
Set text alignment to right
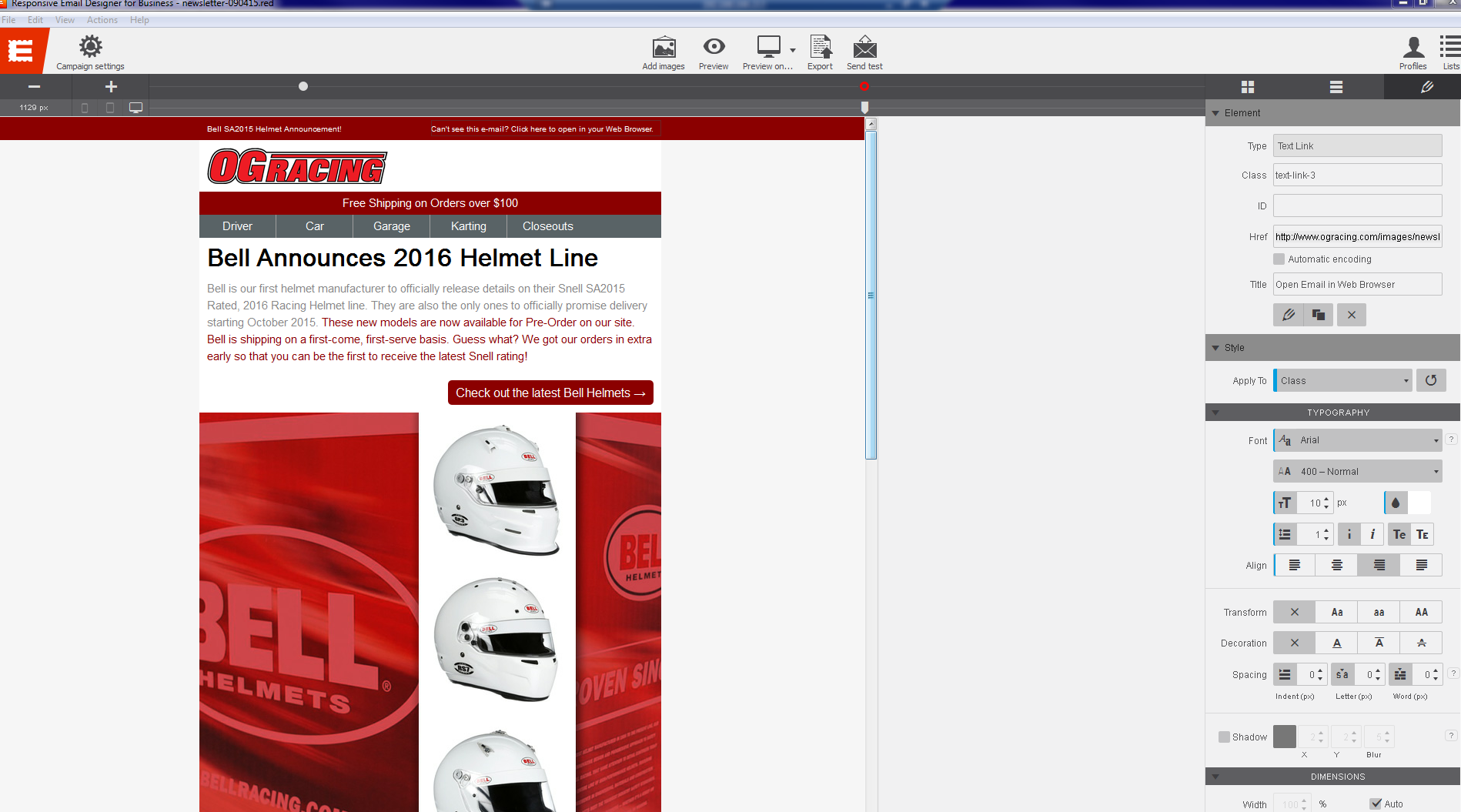pyautogui.click(x=1379, y=566)
